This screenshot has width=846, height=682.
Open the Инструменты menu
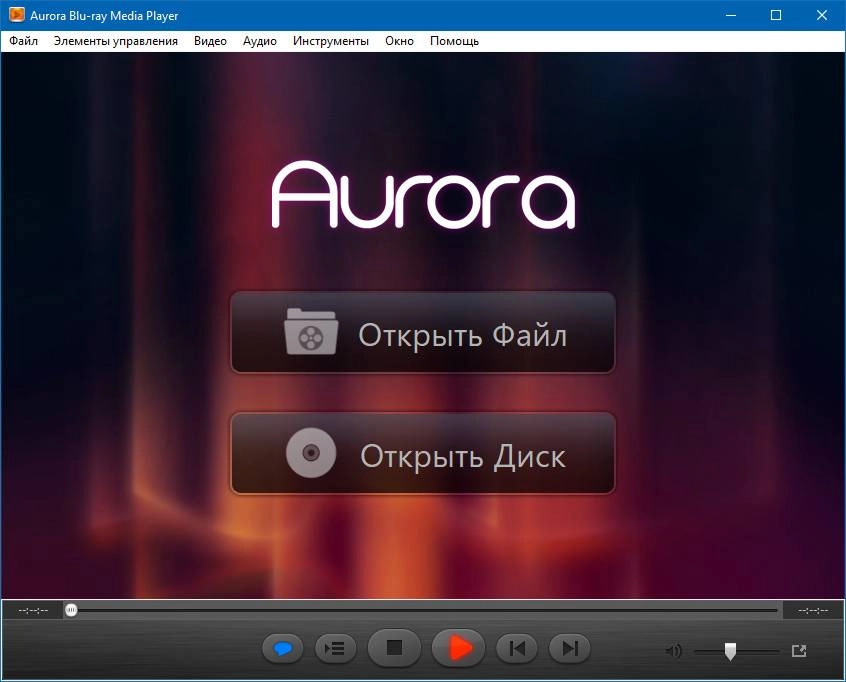(x=331, y=41)
